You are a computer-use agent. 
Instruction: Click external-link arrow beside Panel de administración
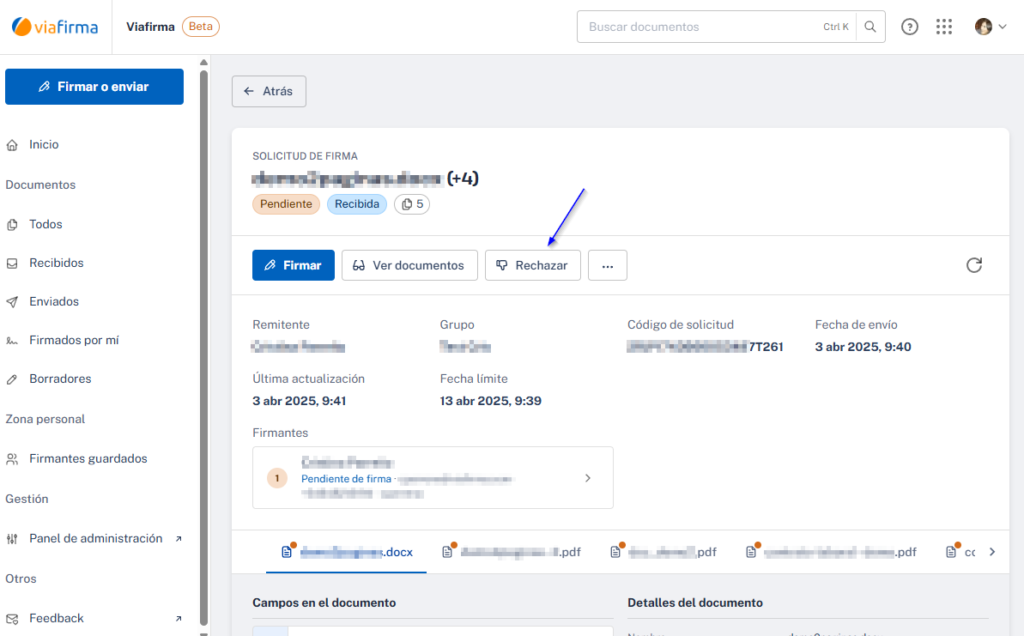178,539
